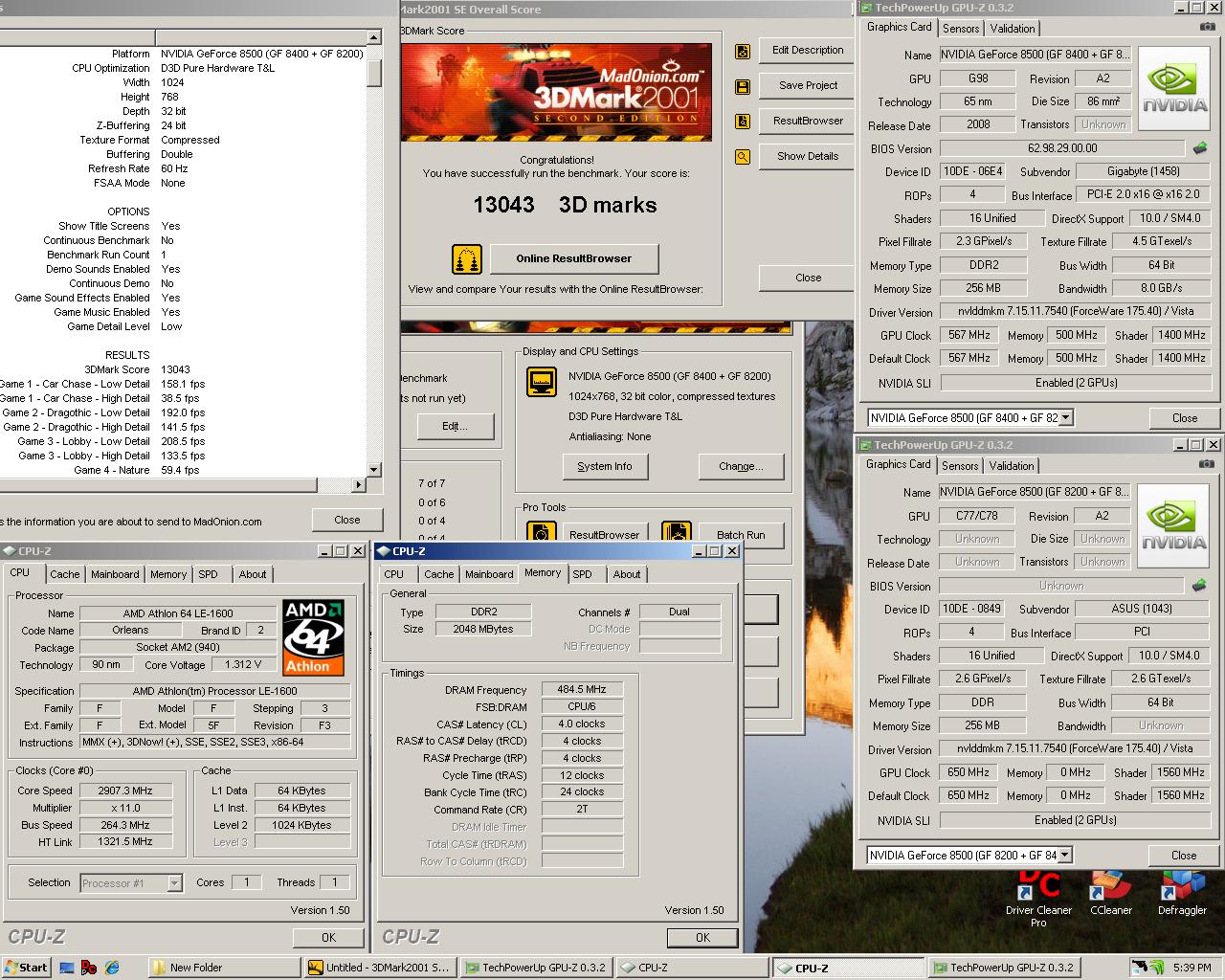Open GPU selector dropdown in top GPU-Z window
Screen dimensions: 1225x980
(x=1066, y=417)
